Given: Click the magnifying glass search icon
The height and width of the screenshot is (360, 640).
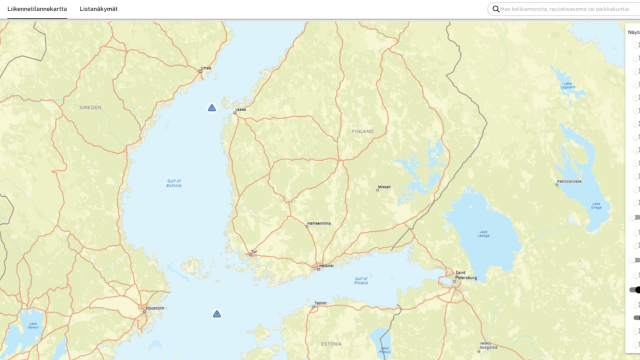Looking at the screenshot, I should tap(496, 9).
